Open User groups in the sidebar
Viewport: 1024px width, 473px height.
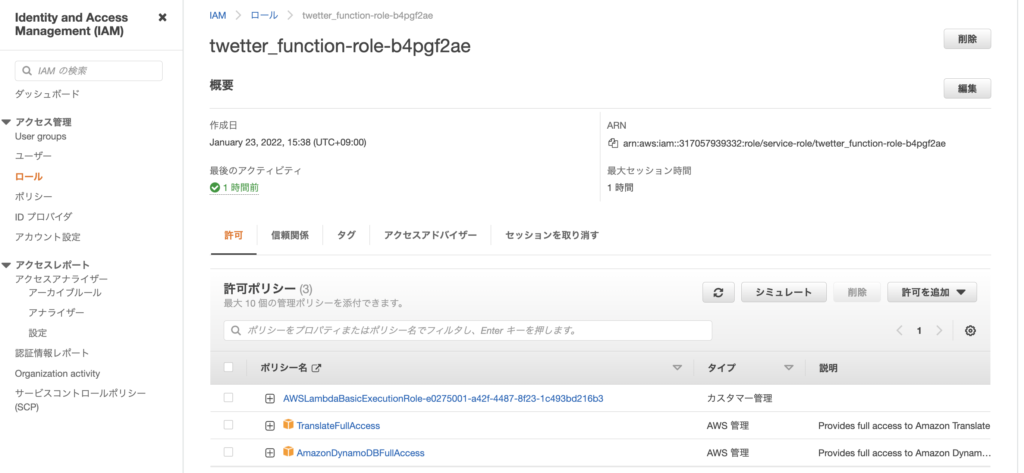pos(40,137)
